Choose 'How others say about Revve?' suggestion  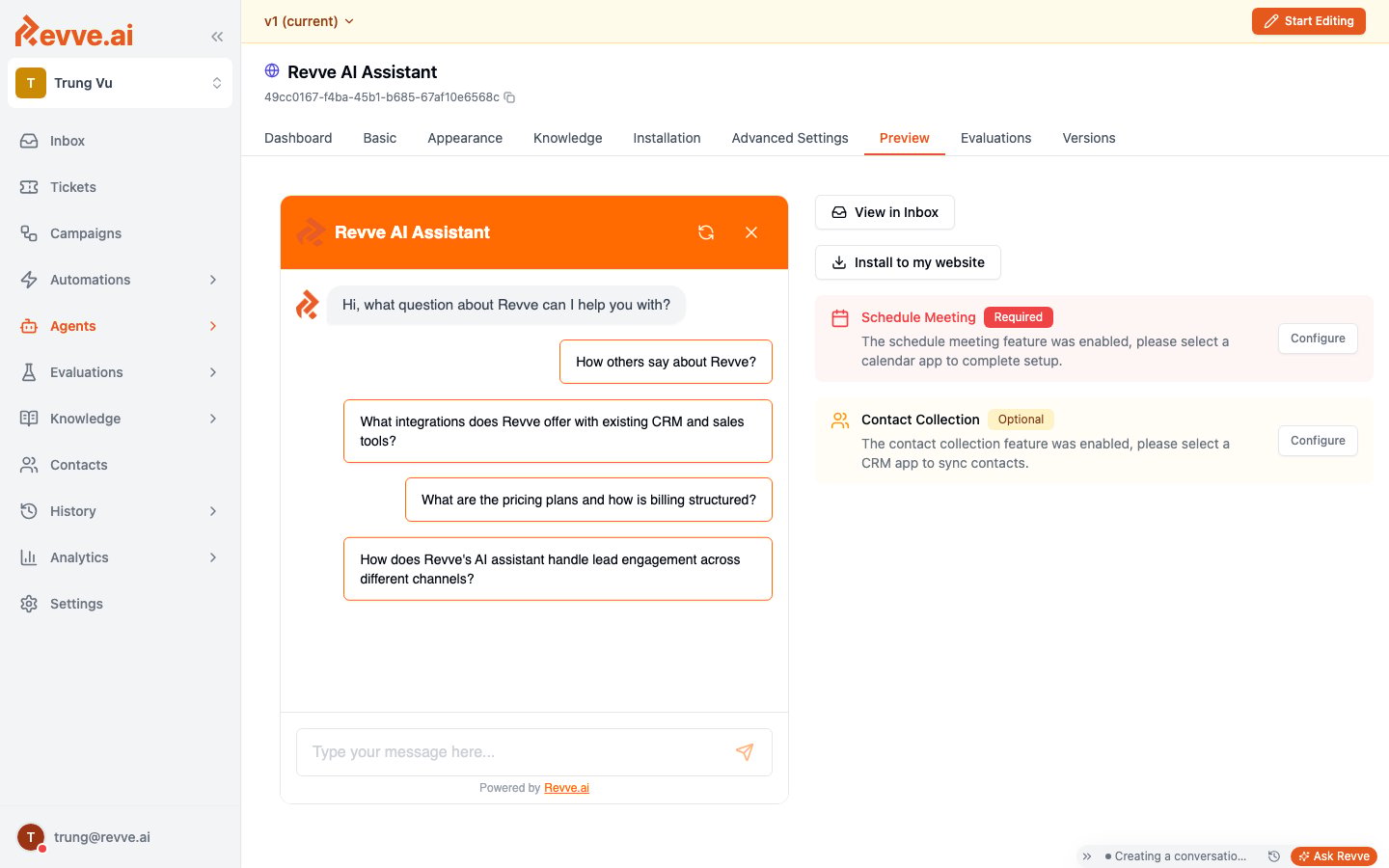point(666,362)
